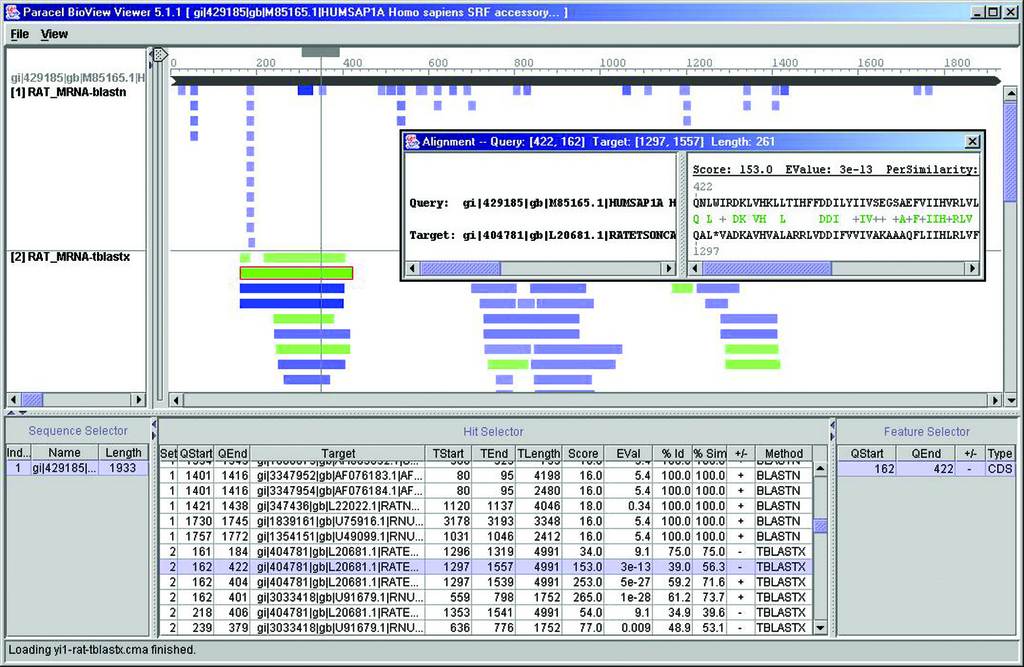
Task: Click the dark blue blastn hit block
Action: coord(306,90)
